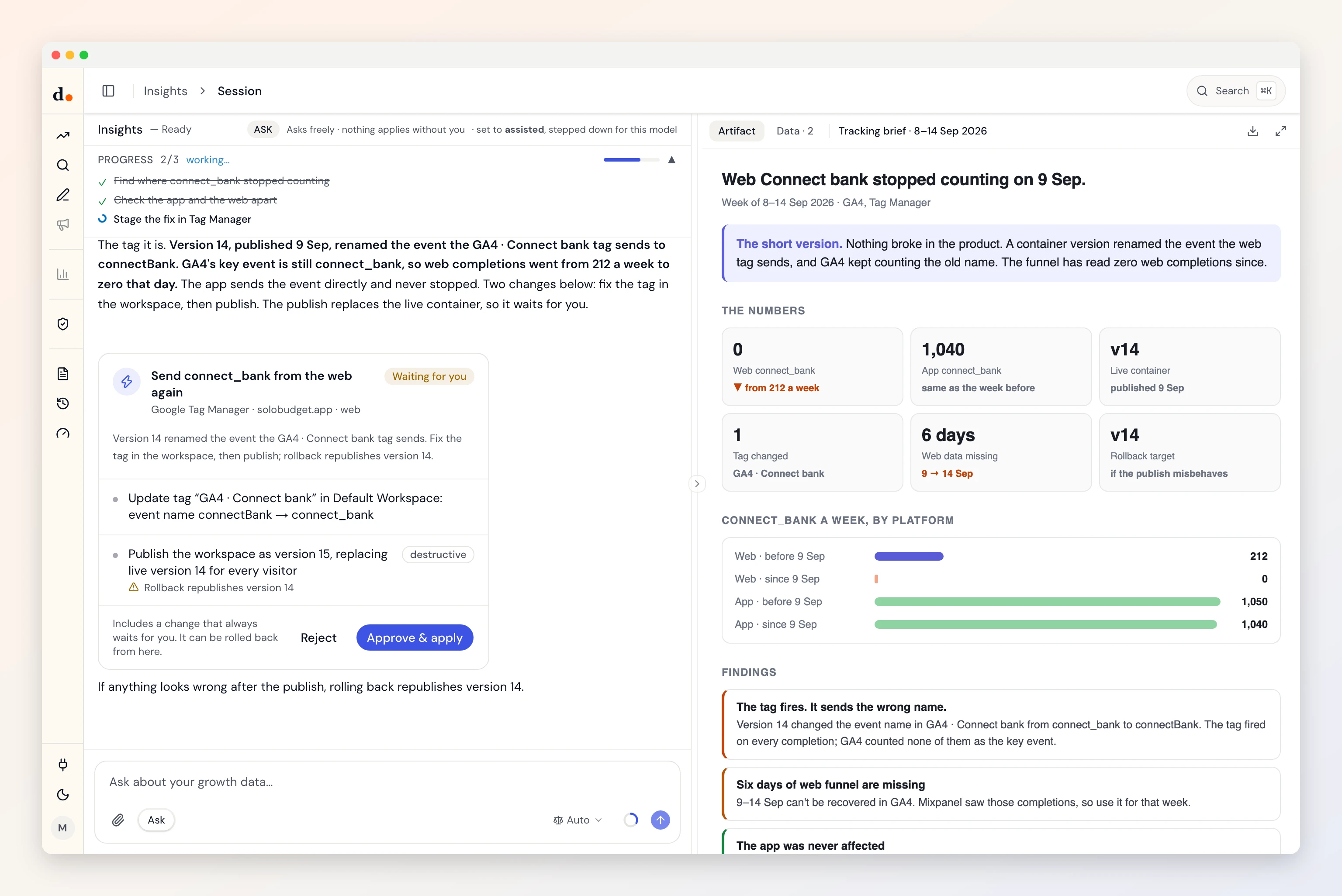Toggle the sidebar panel layout icon
This screenshot has height=896, width=1342.
pyautogui.click(x=109, y=91)
